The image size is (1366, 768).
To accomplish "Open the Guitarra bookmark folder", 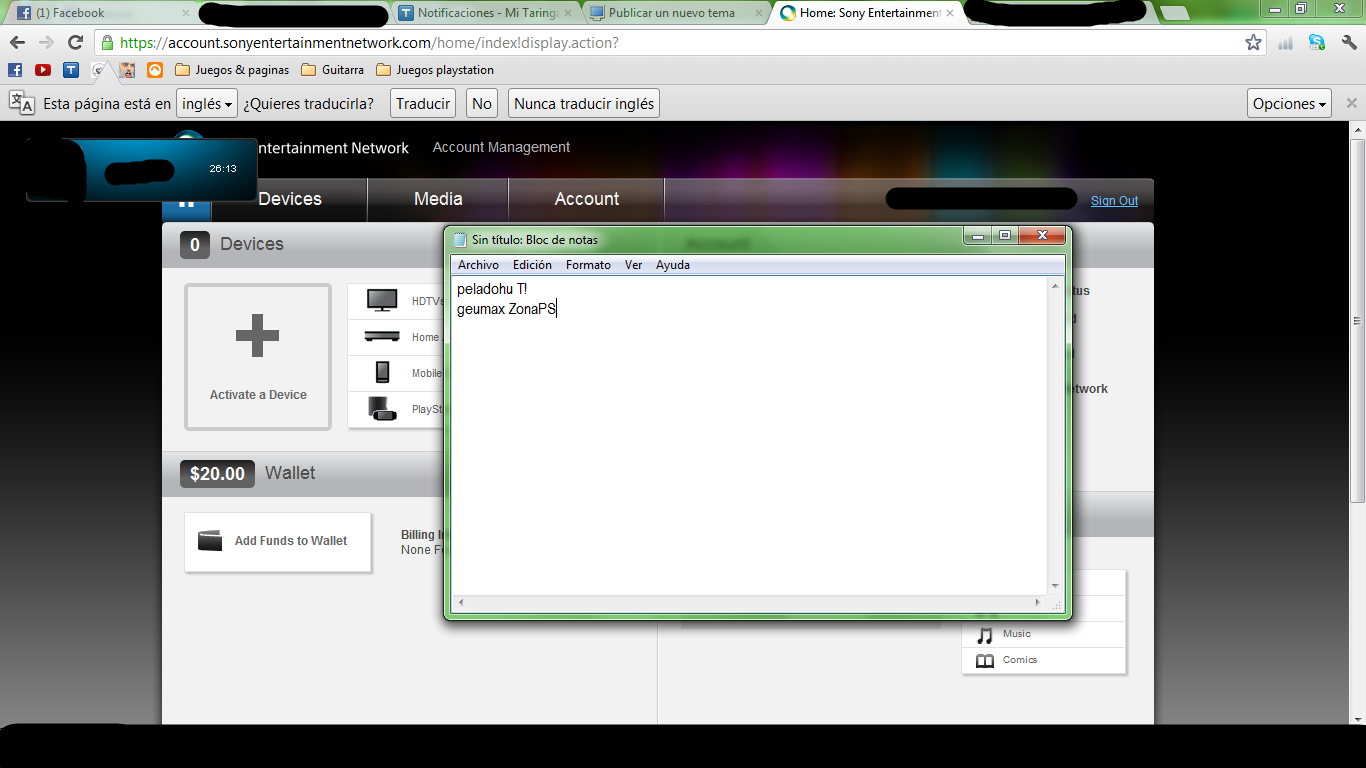I will click(333, 70).
